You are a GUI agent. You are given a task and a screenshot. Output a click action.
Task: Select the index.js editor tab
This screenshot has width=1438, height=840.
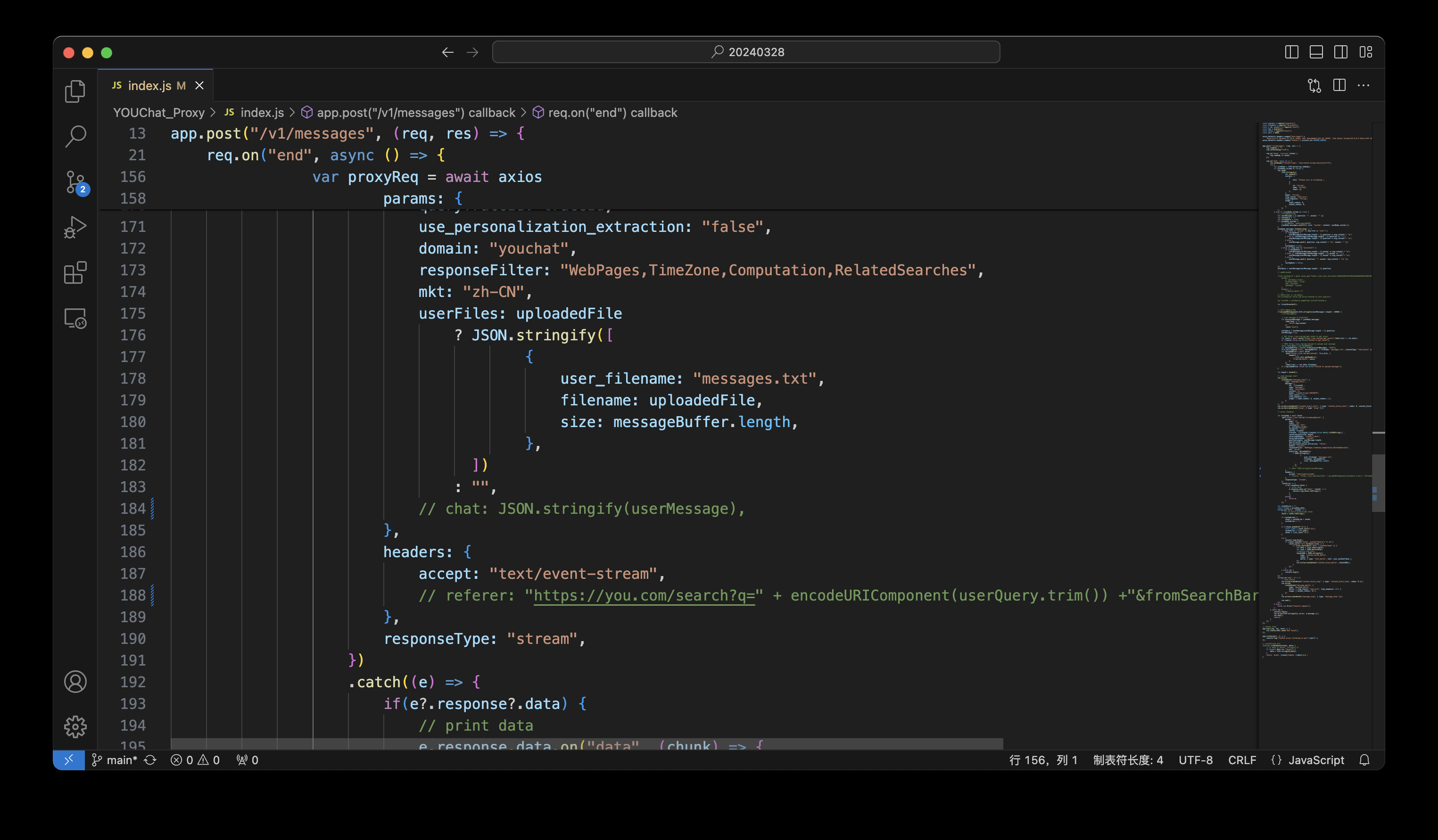[149, 86]
